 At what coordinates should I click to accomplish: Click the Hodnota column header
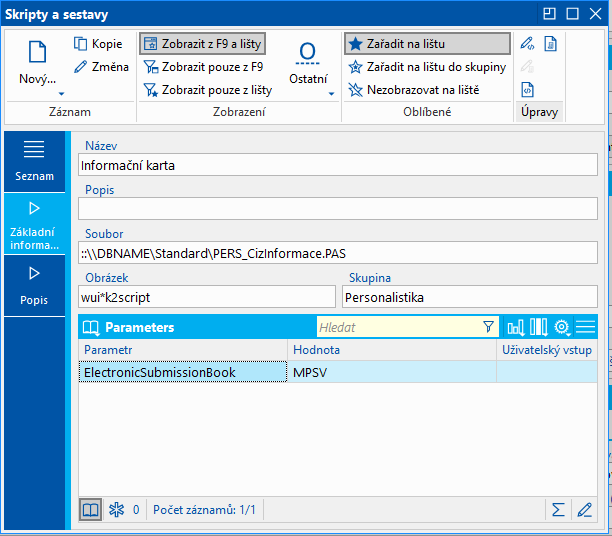tap(392, 349)
